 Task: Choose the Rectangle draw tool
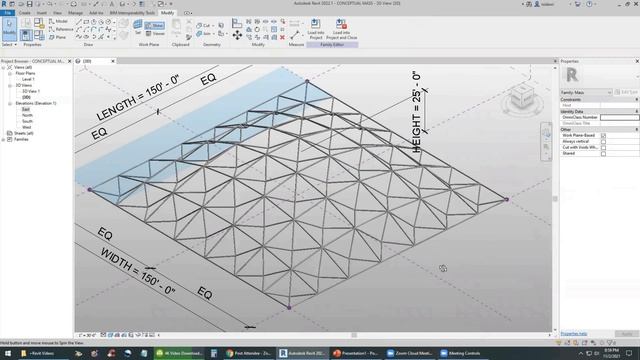(86, 22)
